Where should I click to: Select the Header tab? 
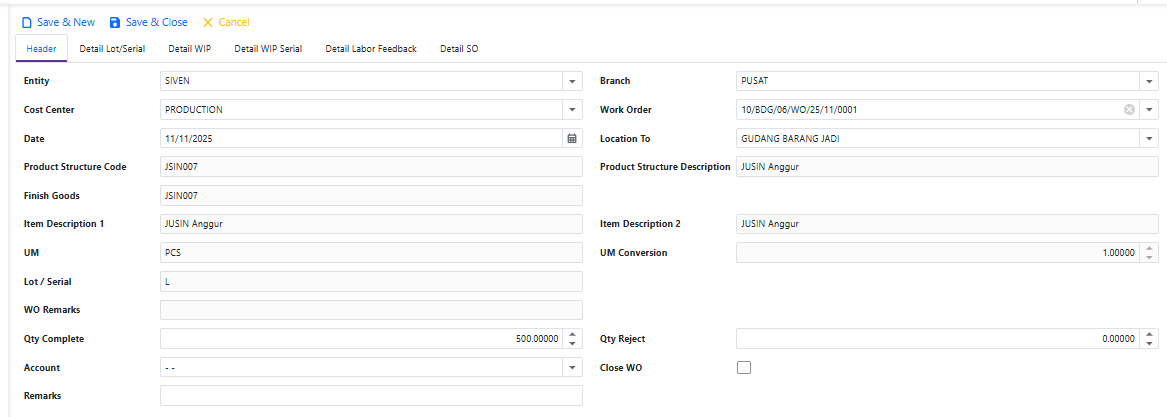click(x=42, y=48)
